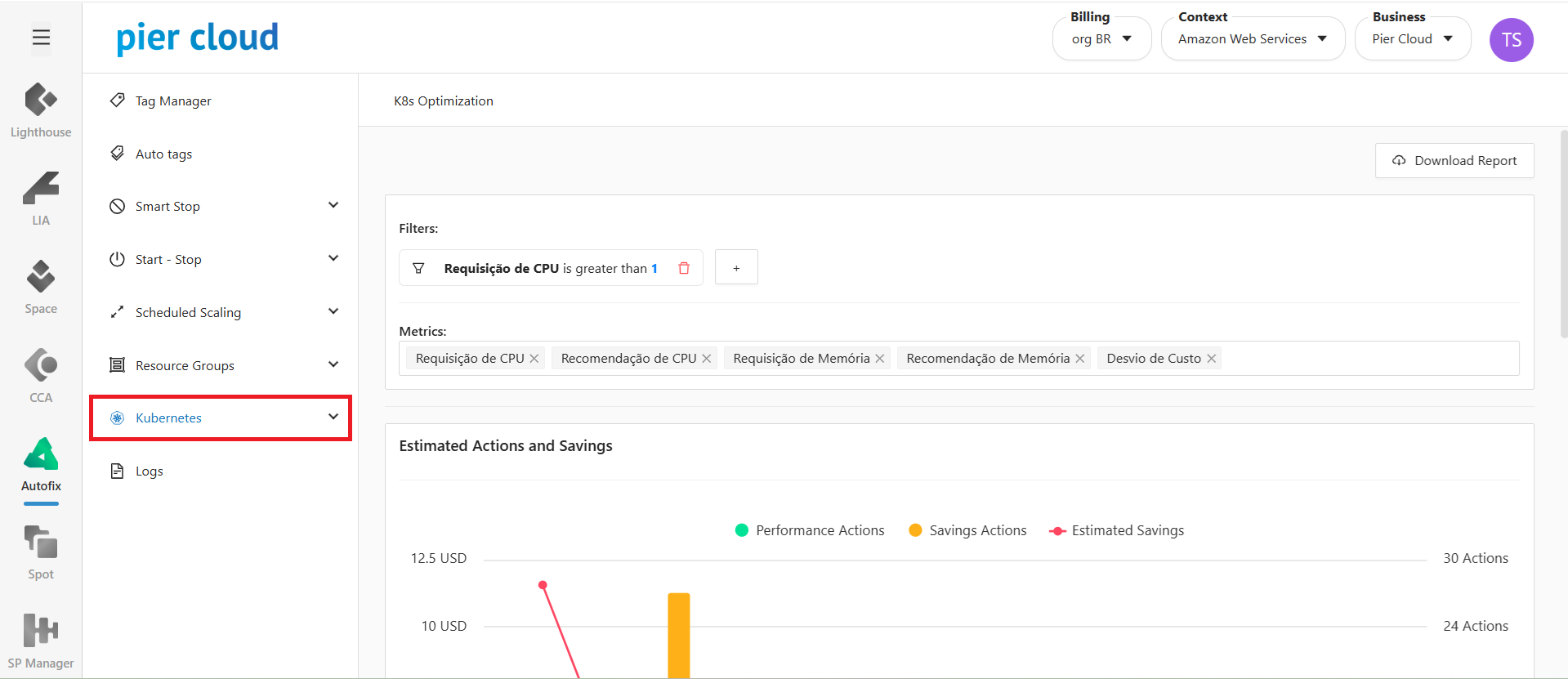This screenshot has width=1568, height=679.
Task: Open the Context Amazon Web Services dropdown
Action: [1252, 39]
